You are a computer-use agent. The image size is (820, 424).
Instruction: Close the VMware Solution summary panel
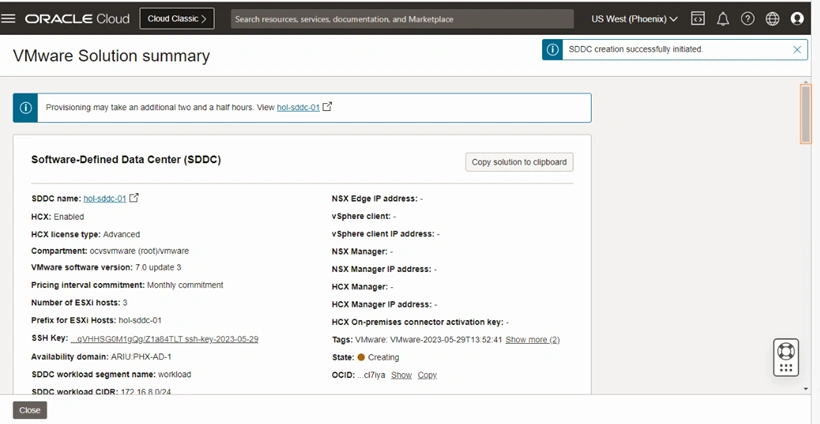[x=30, y=410]
